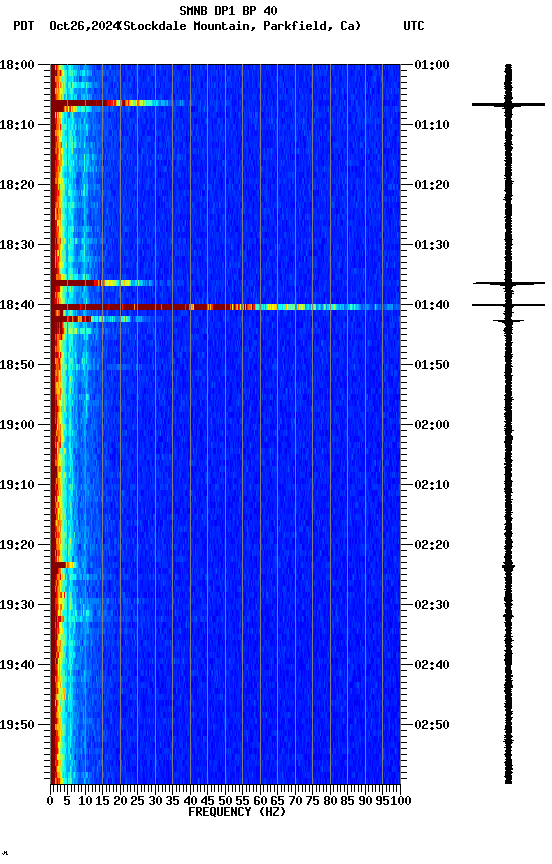Viewport: 552px width, 864px height.
Task: Click the 01:40 UTC time label
Action: pyautogui.click(x=432, y=305)
